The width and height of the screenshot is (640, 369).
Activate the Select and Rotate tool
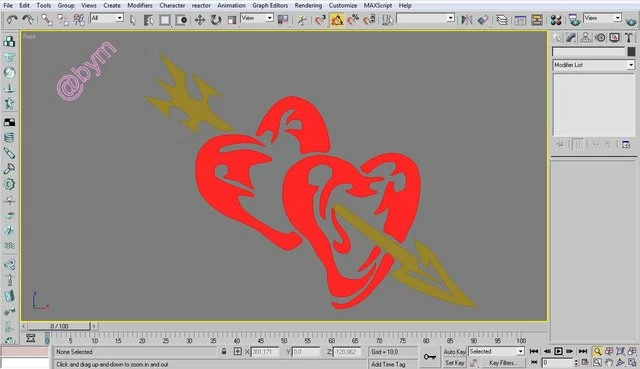click(x=216, y=20)
